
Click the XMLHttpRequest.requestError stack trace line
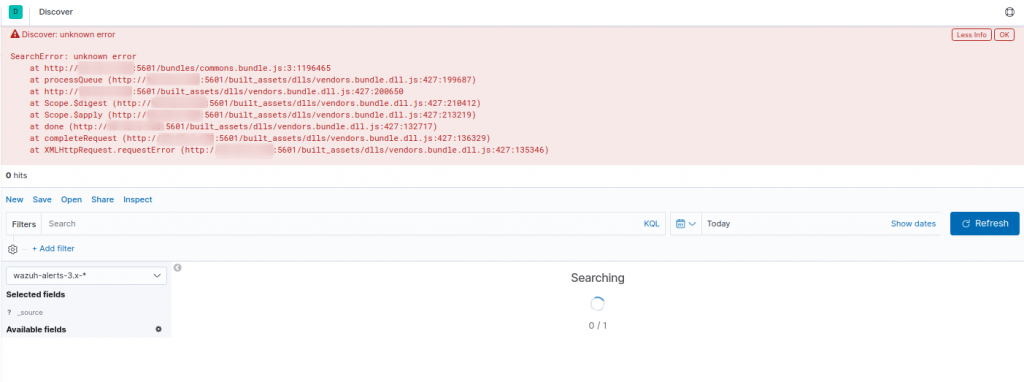coord(289,151)
